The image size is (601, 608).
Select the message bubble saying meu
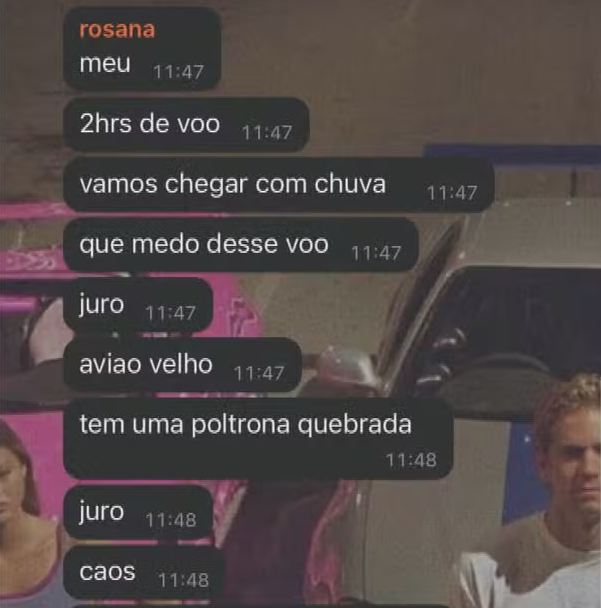pos(142,49)
